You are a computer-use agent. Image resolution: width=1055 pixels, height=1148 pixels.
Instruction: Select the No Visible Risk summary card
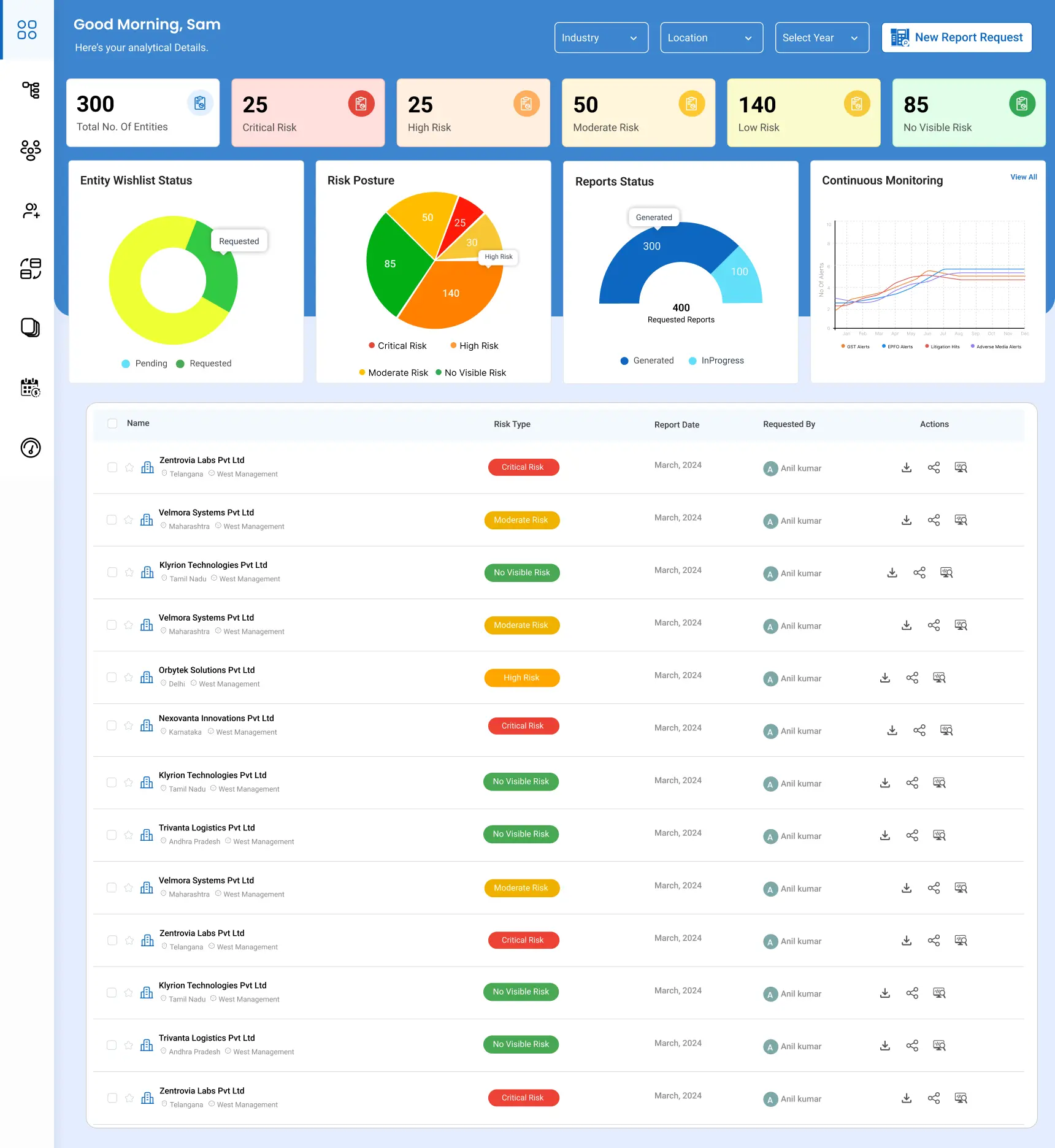coord(968,113)
